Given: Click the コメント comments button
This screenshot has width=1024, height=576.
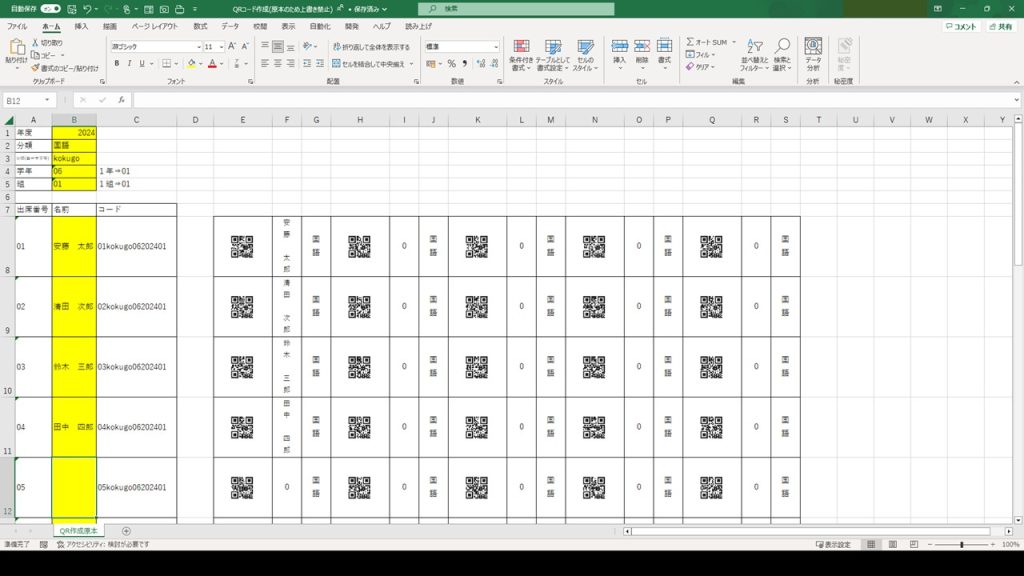Looking at the screenshot, I should (x=960, y=27).
